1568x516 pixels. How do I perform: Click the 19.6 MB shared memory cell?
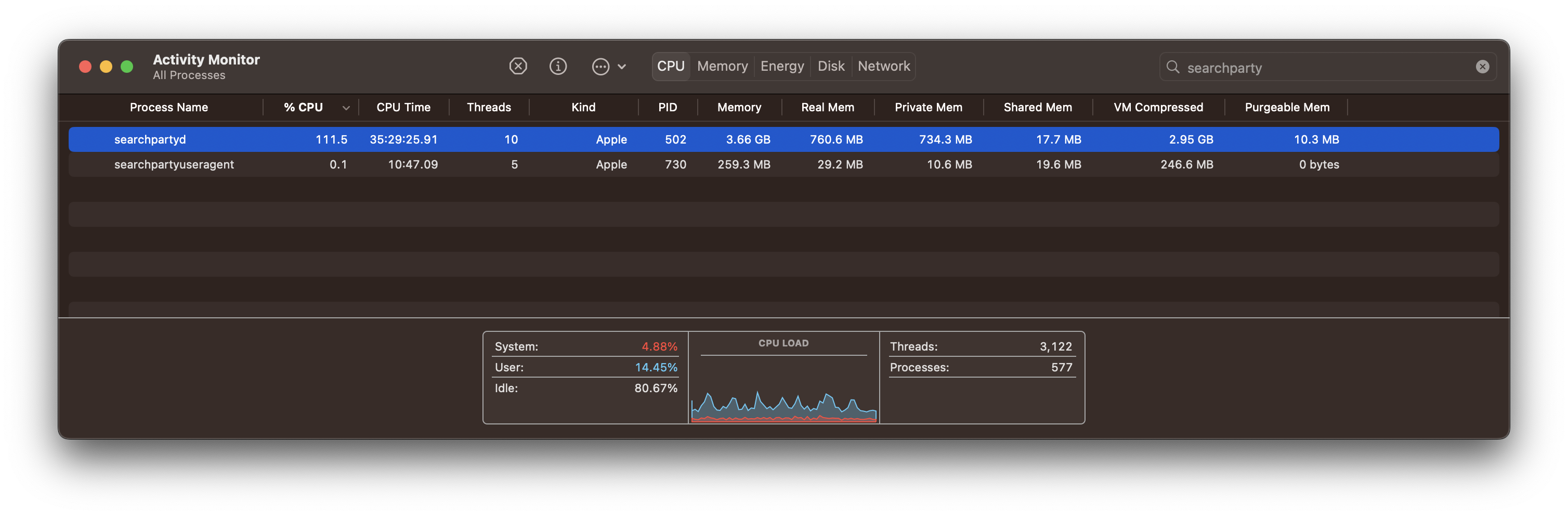[1058, 164]
